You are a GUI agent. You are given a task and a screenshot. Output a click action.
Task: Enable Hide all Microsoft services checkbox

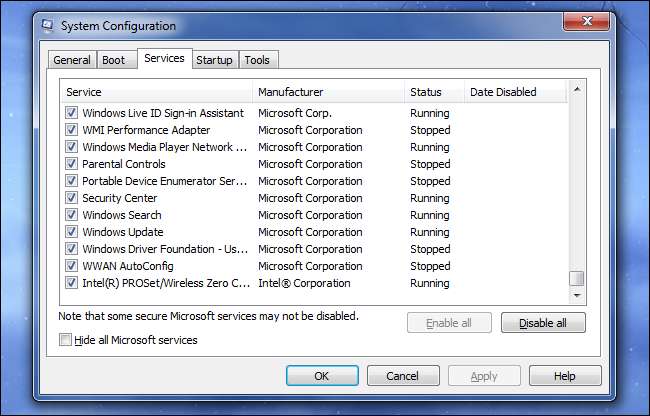[66, 340]
